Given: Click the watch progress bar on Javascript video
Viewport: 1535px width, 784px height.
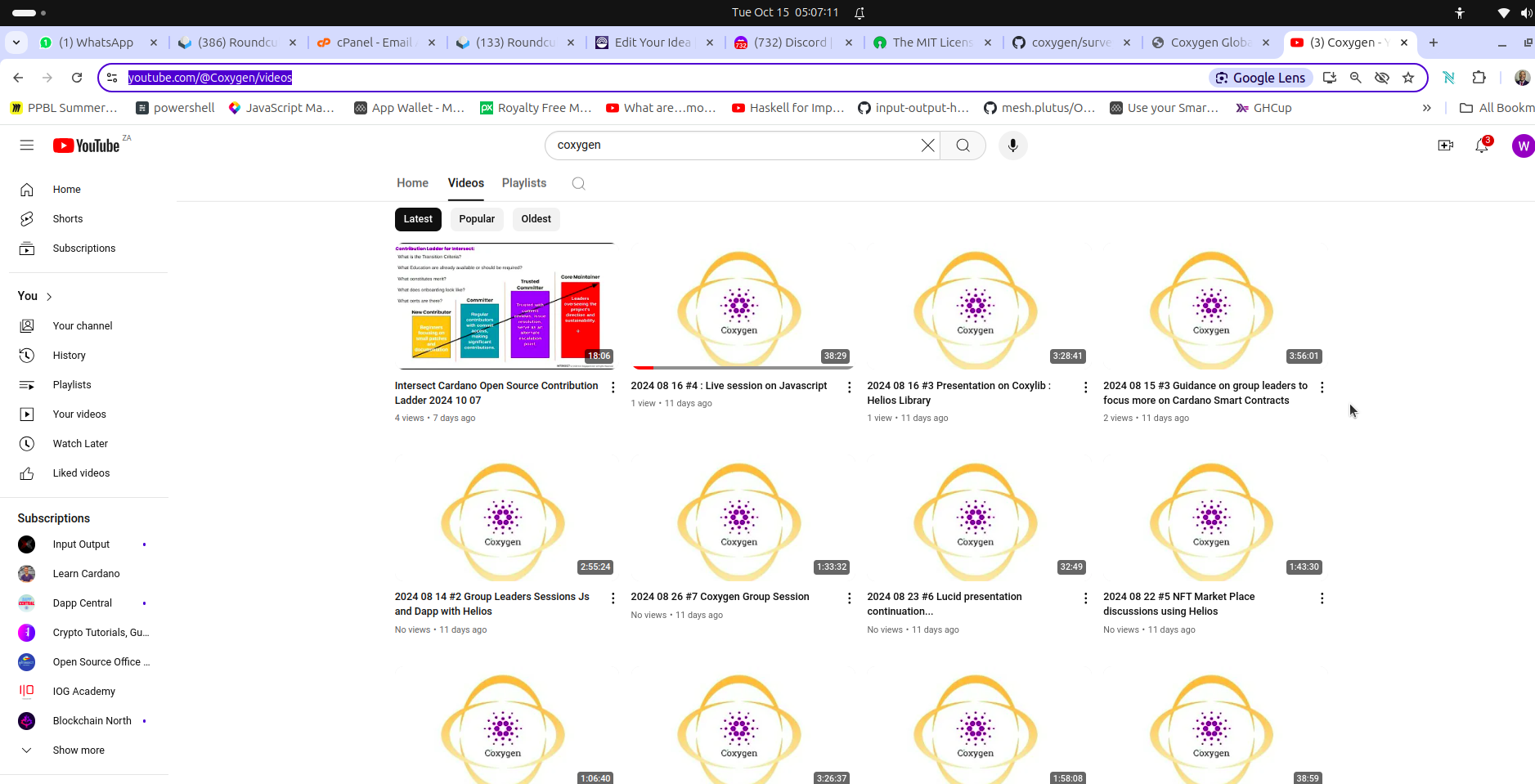Looking at the screenshot, I should pos(742,368).
